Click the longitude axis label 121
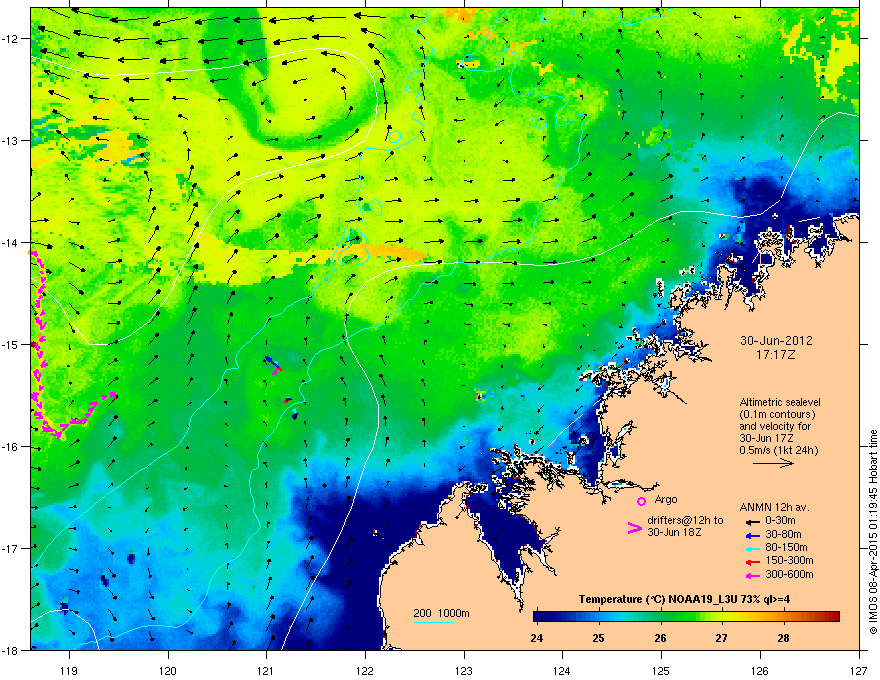Image resolution: width=880 pixels, height=680 pixels. click(265, 670)
